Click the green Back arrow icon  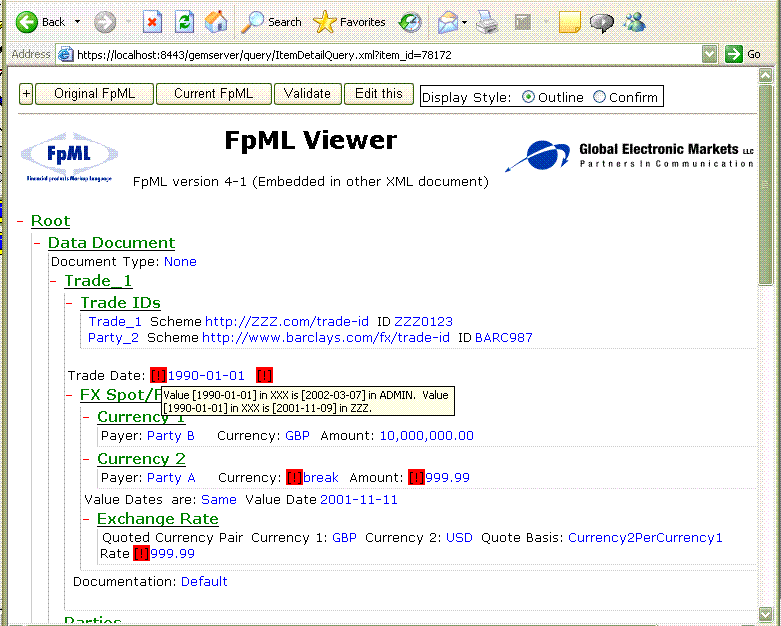[x=26, y=22]
